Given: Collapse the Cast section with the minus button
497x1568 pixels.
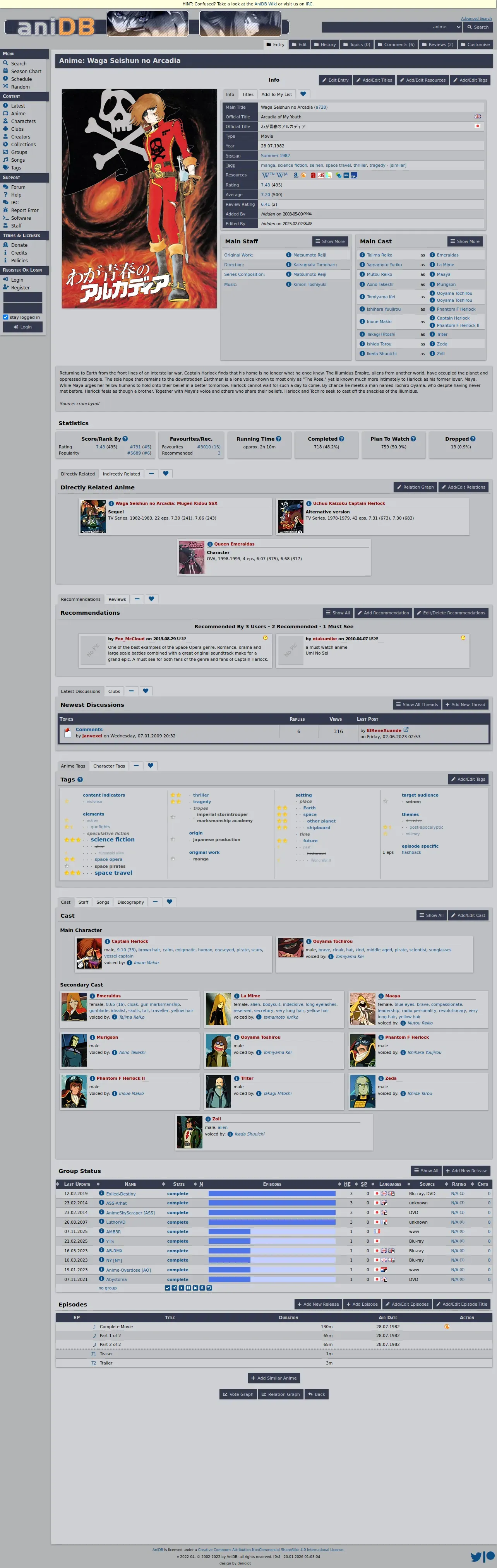Looking at the screenshot, I should pyautogui.click(x=155, y=902).
